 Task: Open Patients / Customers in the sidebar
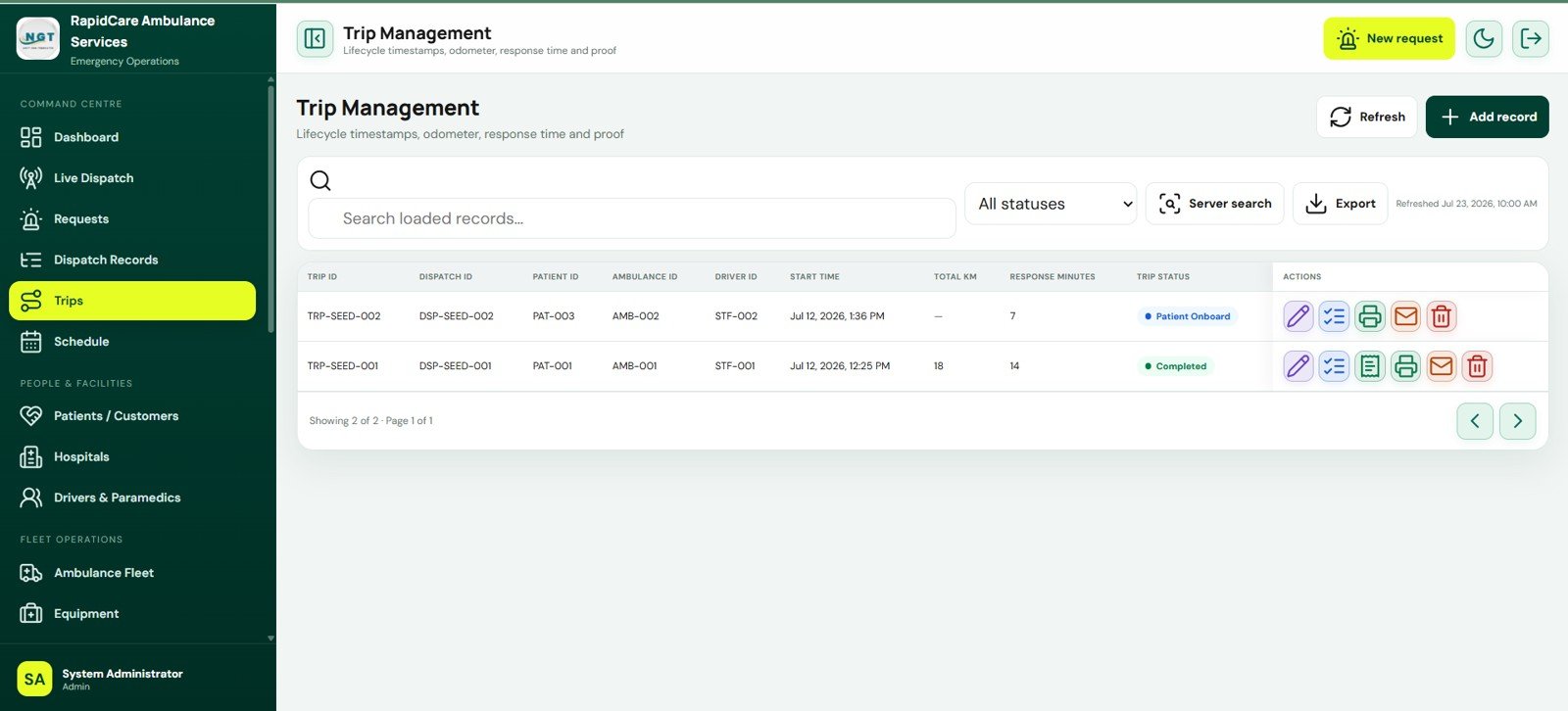coord(132,416)
